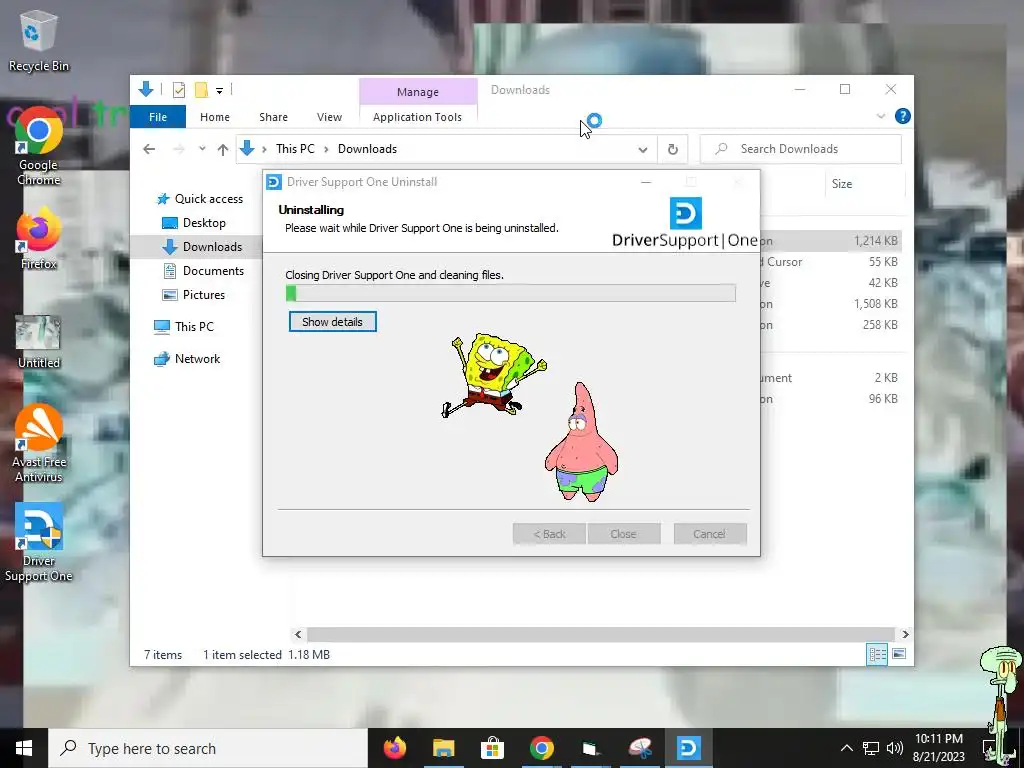Screen dimensions: 1024x768
Task: Open the recent locations dropdown arrow
Action: [202, 149]
